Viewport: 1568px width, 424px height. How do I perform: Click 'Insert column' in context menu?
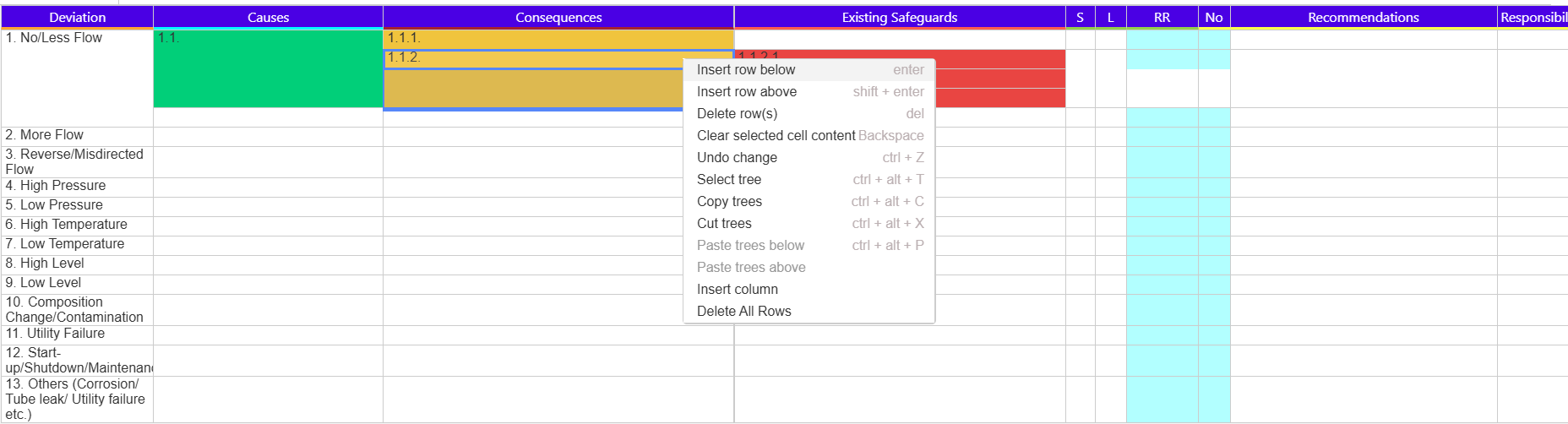point(738,290)
